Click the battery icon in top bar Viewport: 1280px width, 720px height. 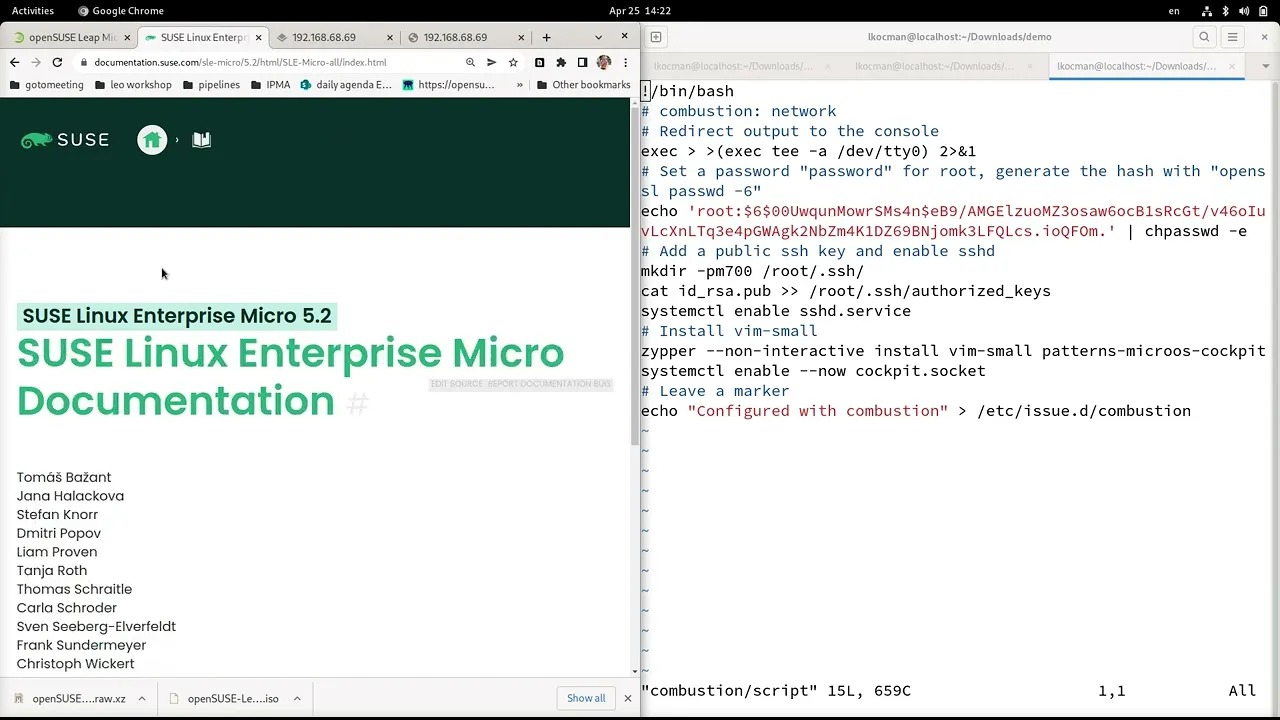pos(1262,11)
